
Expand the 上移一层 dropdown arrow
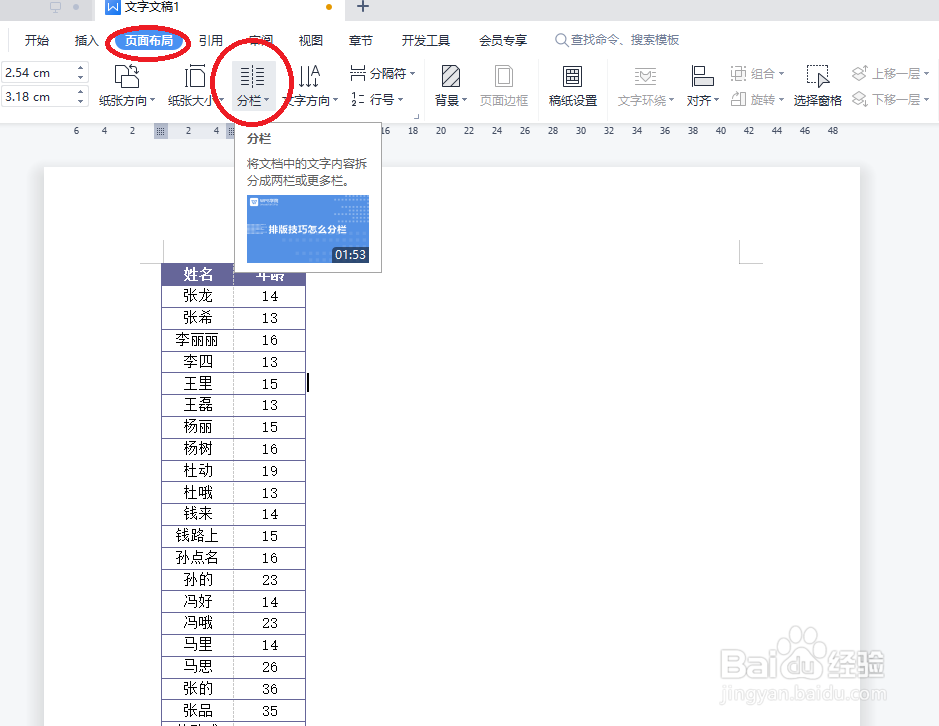click(x=926, y=74)
